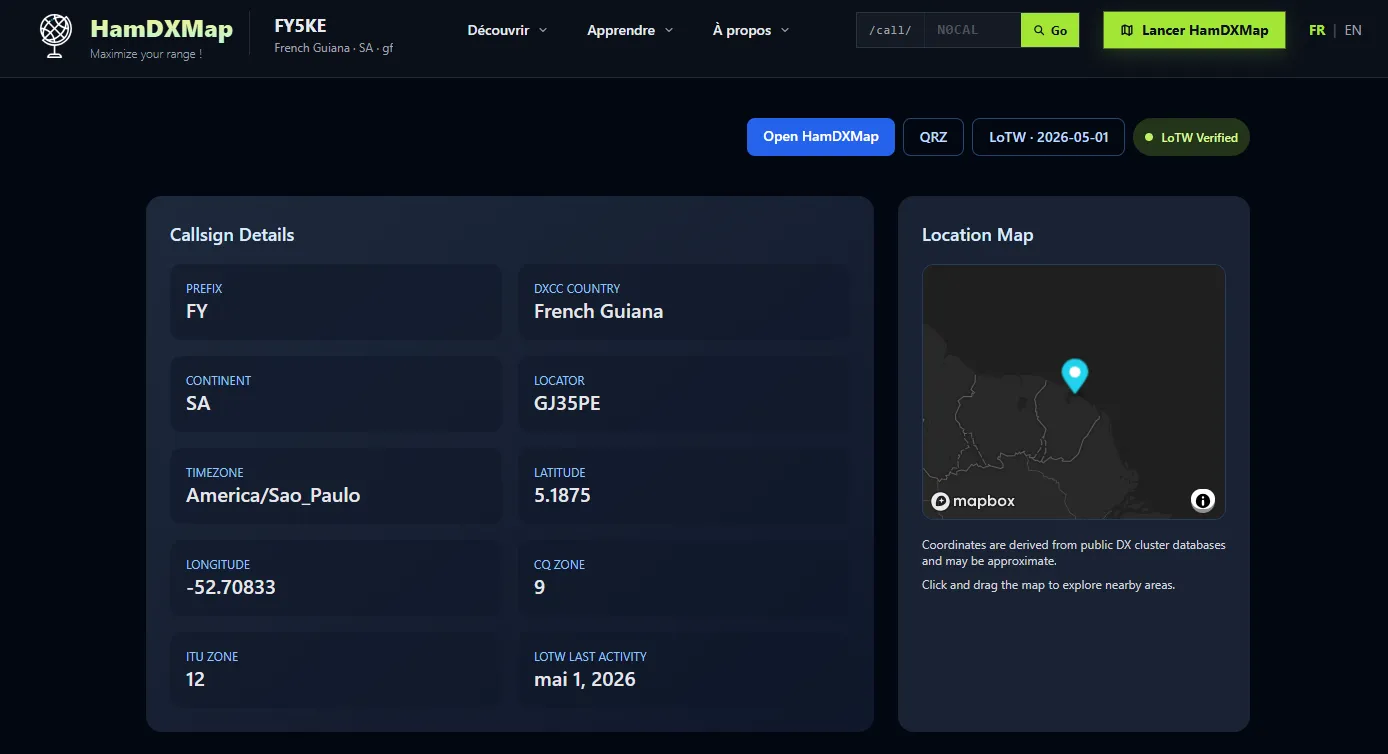The image size is (1388, 754).
Task: Select the timezone value America/Sao_Paulo
Action: (x=273, y=495)
